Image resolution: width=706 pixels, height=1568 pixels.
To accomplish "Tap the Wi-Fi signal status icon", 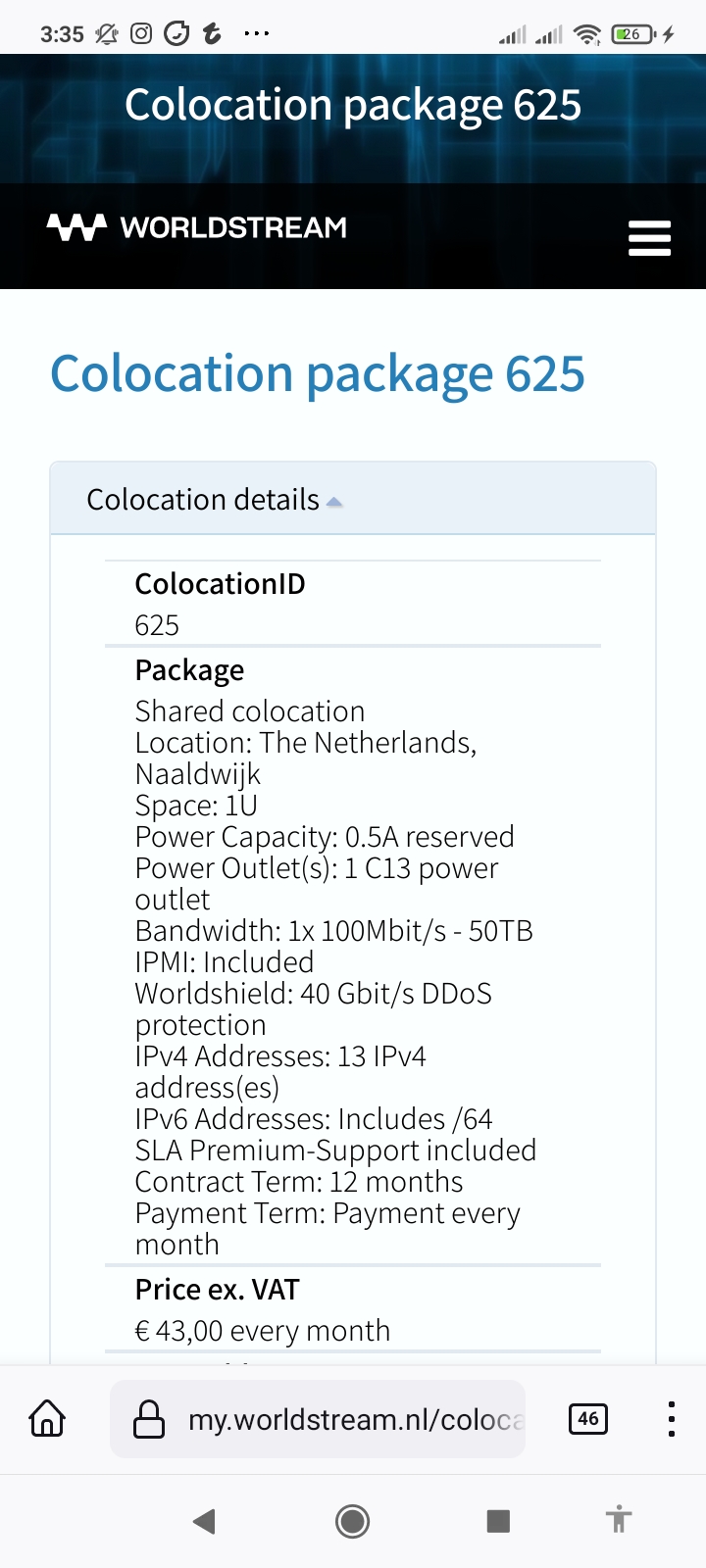I will coord(586,35).
